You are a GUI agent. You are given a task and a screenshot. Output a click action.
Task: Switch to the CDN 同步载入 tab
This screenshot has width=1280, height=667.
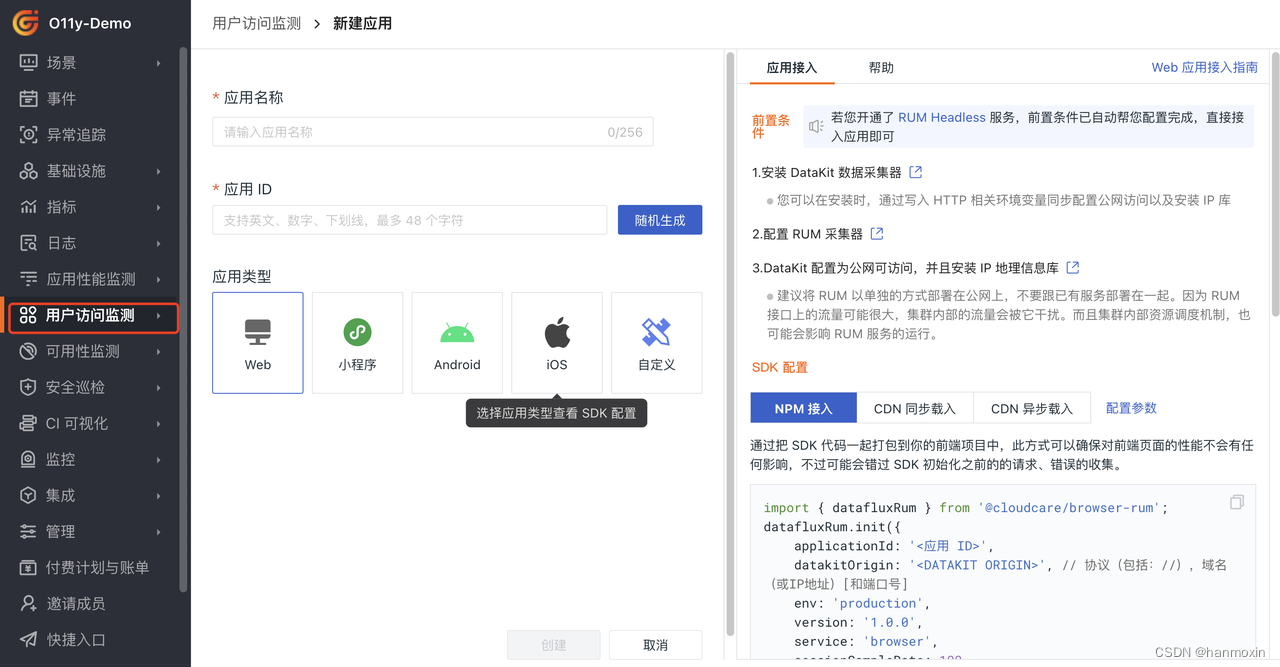pyautogui.click(x=914, y=407)
